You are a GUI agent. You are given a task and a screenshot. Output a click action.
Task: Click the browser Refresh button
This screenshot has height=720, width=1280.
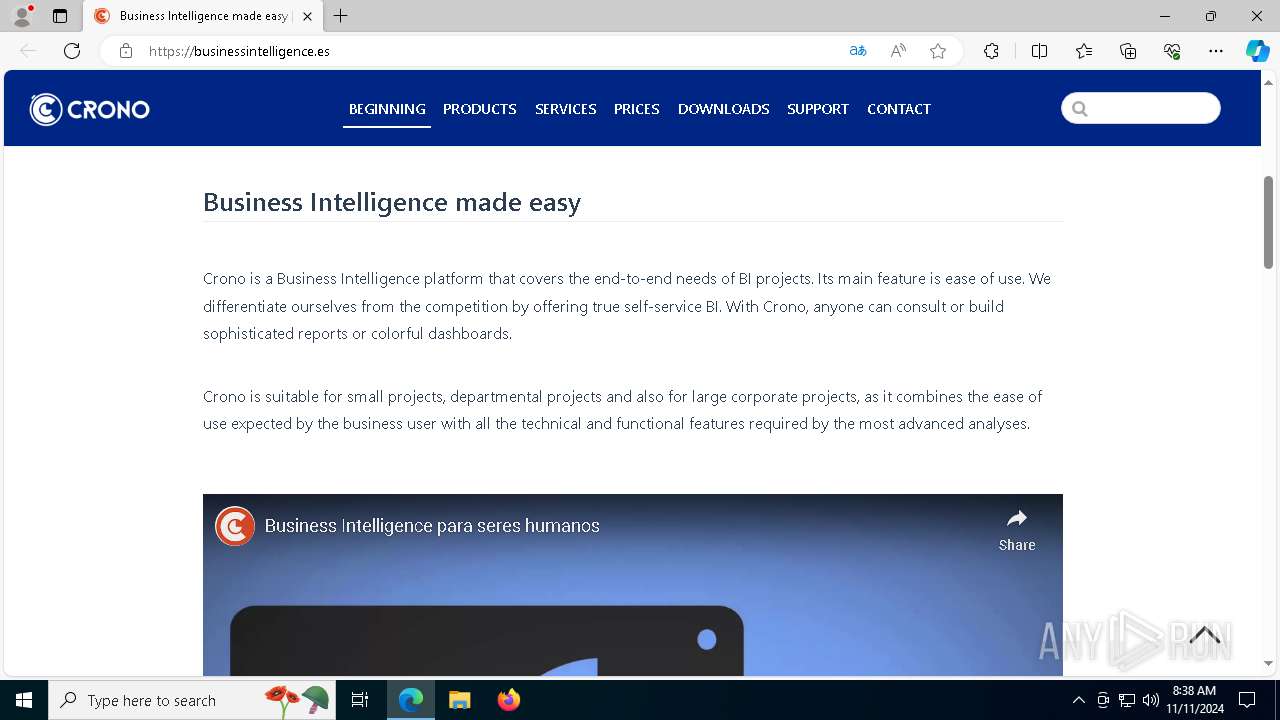coord(72,51)
